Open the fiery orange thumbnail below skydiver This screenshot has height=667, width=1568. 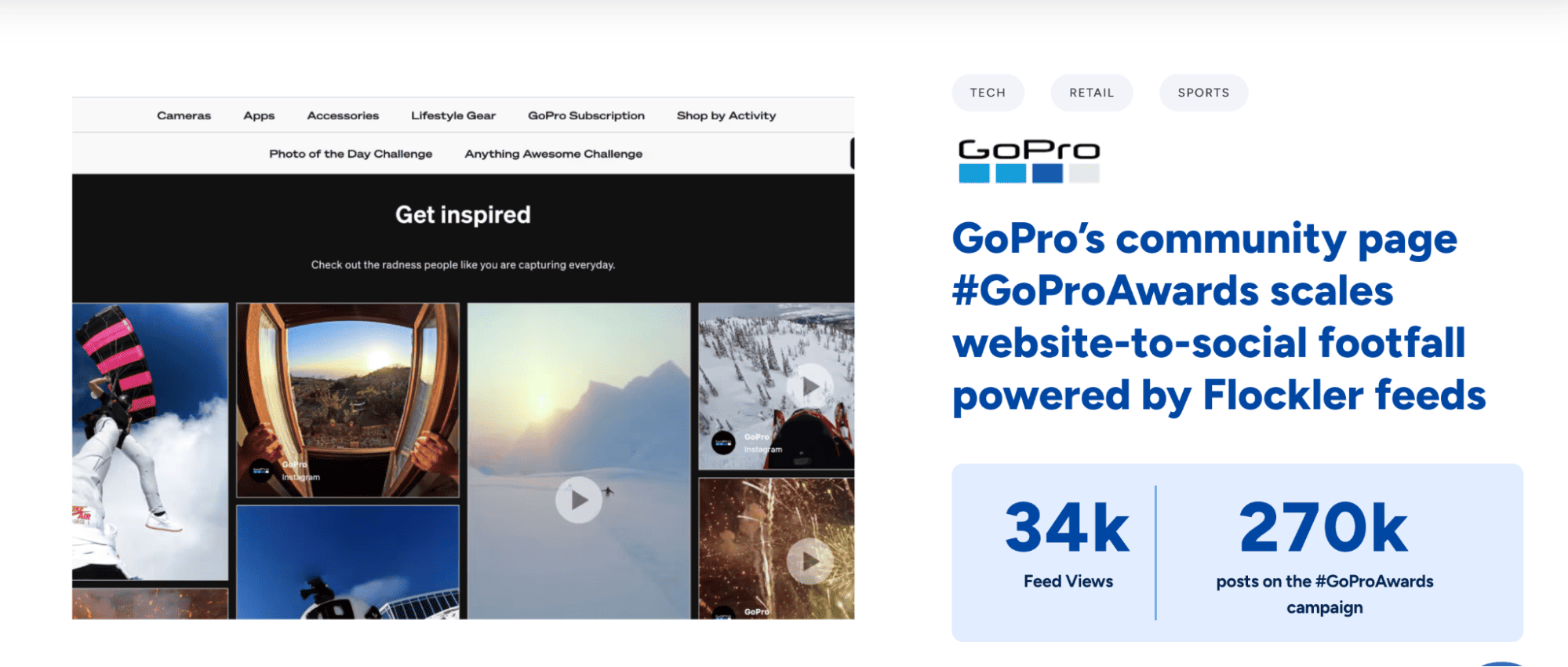150,603
